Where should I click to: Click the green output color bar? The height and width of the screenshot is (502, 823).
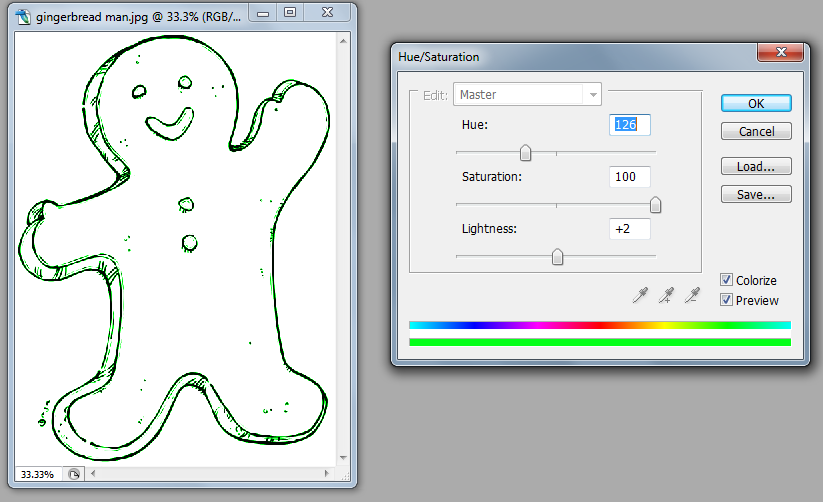tap(600, 342)
